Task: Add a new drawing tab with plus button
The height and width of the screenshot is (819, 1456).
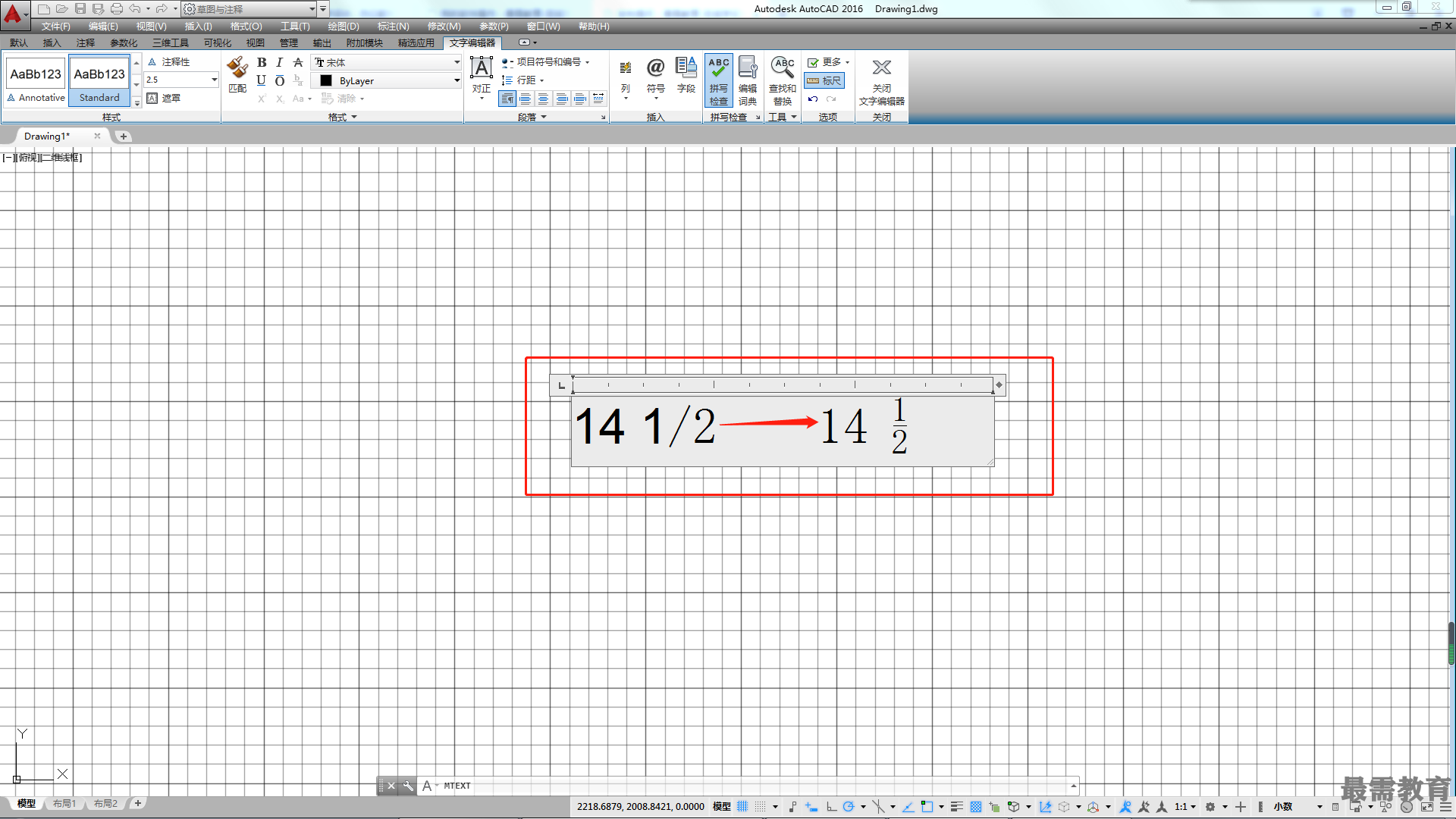Action: point(124,136)
